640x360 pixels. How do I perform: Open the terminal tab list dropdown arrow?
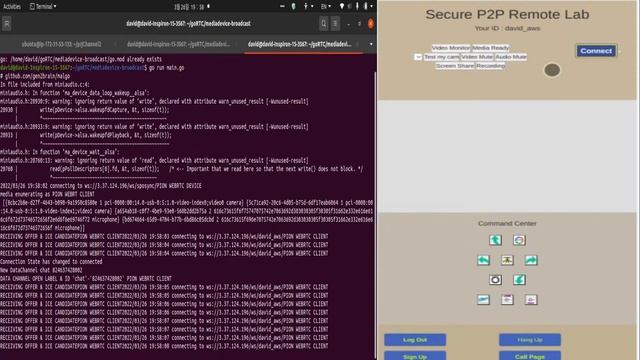(x=371, y=44)
